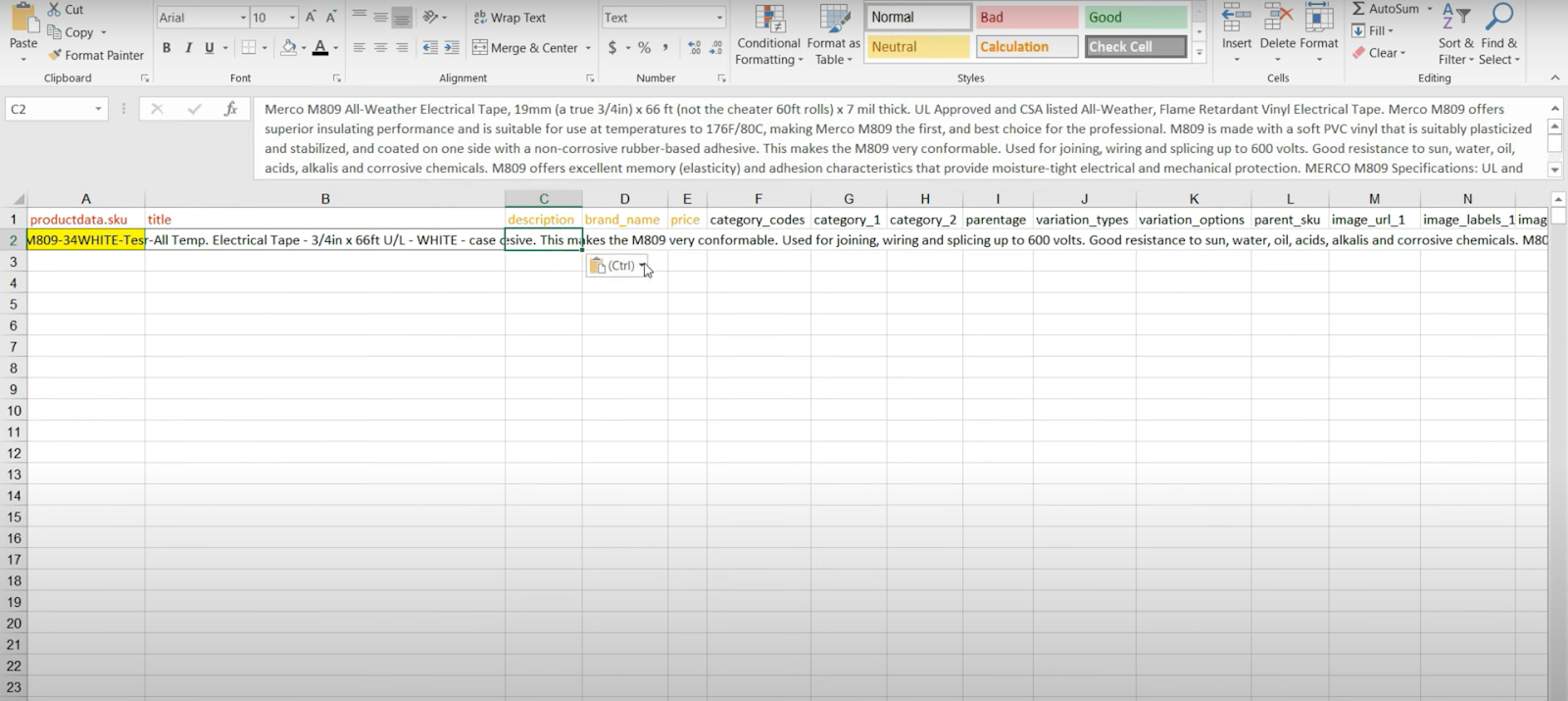Collapse the ribbon chevron
The width and height of the screenshot is (1568, 701).
tap(1554, 77)
